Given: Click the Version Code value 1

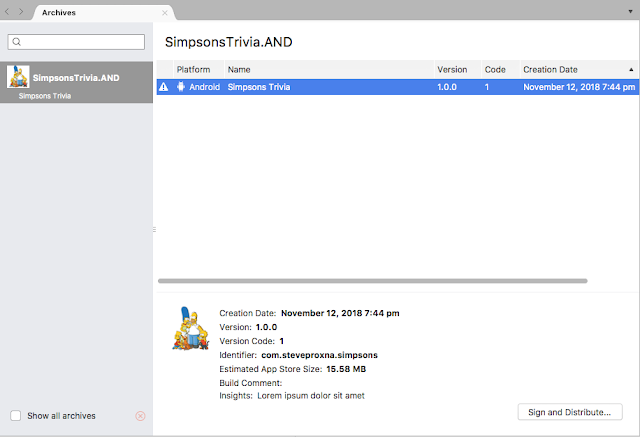Looking at the screenshot, I should 282,341.
